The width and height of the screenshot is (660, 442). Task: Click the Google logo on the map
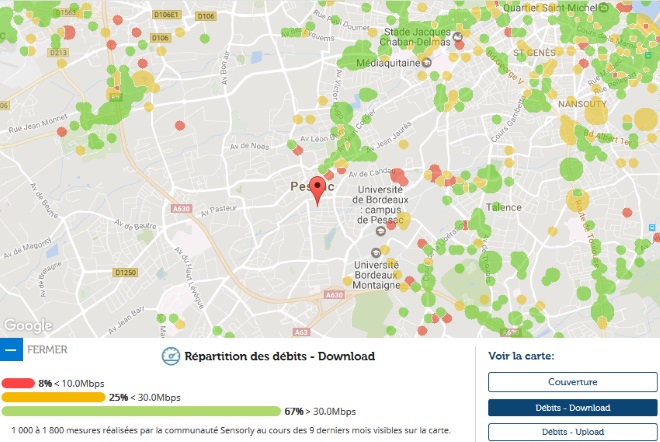pos(28,325)
